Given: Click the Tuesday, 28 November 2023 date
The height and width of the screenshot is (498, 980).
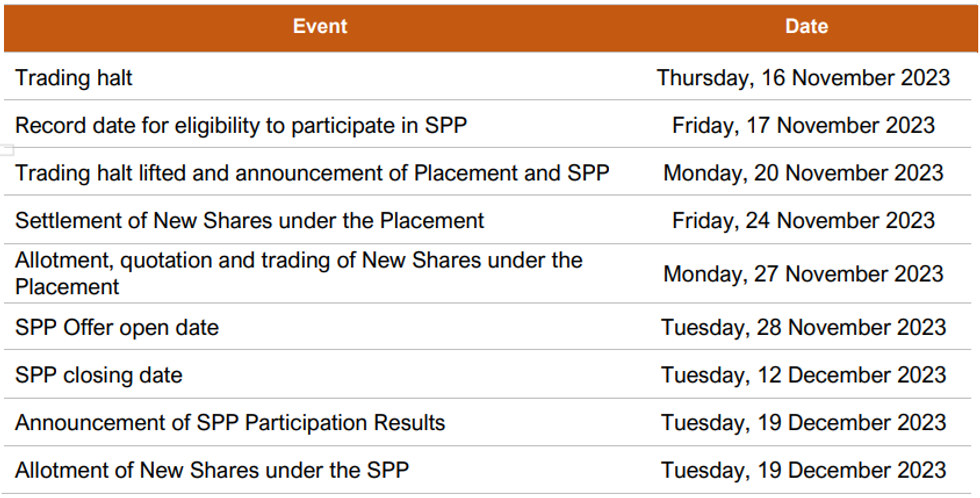Looking at the screenshot, I should (803, 327).
